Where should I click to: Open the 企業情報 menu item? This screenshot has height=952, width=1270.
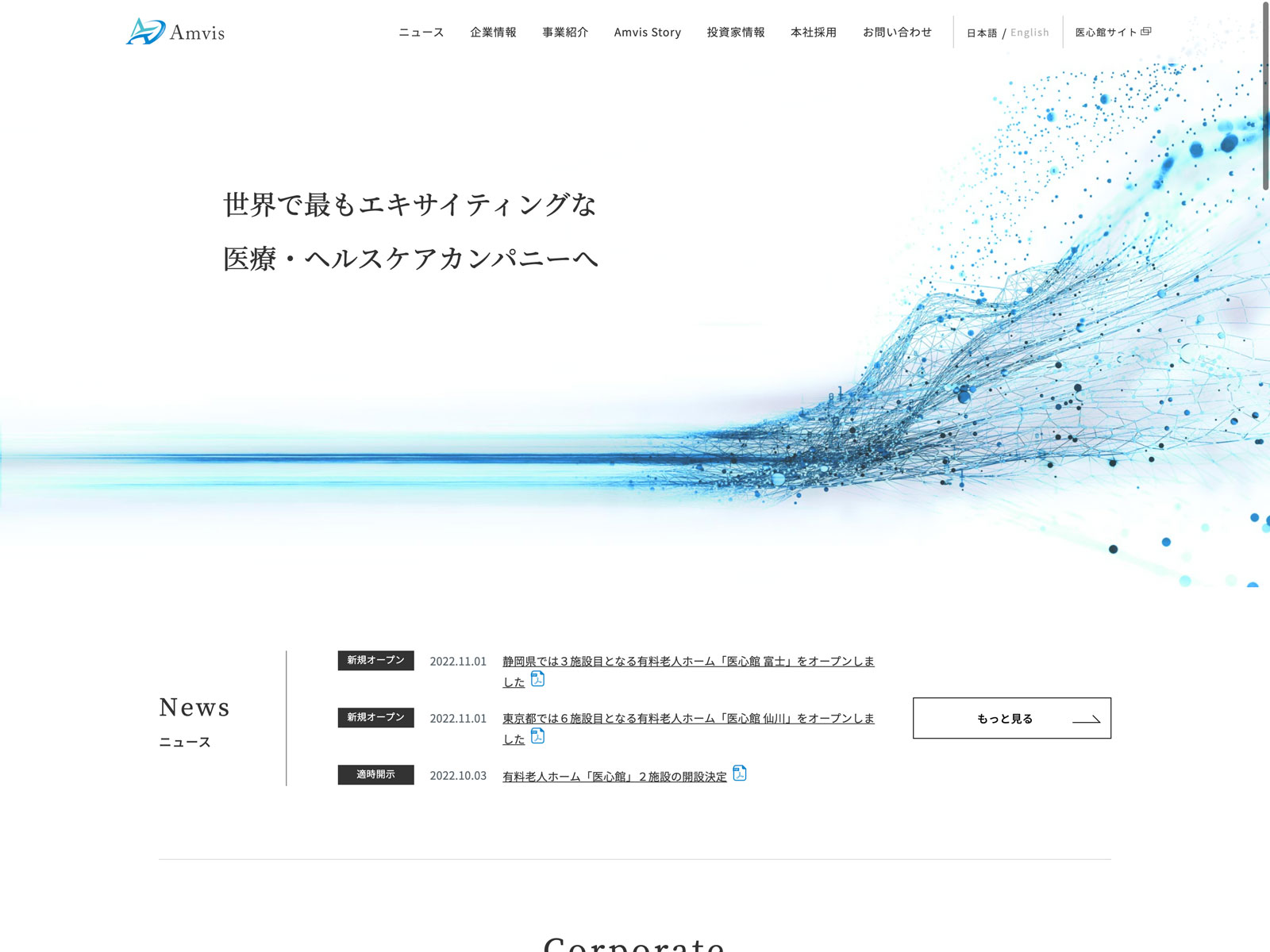pos(493,33)
